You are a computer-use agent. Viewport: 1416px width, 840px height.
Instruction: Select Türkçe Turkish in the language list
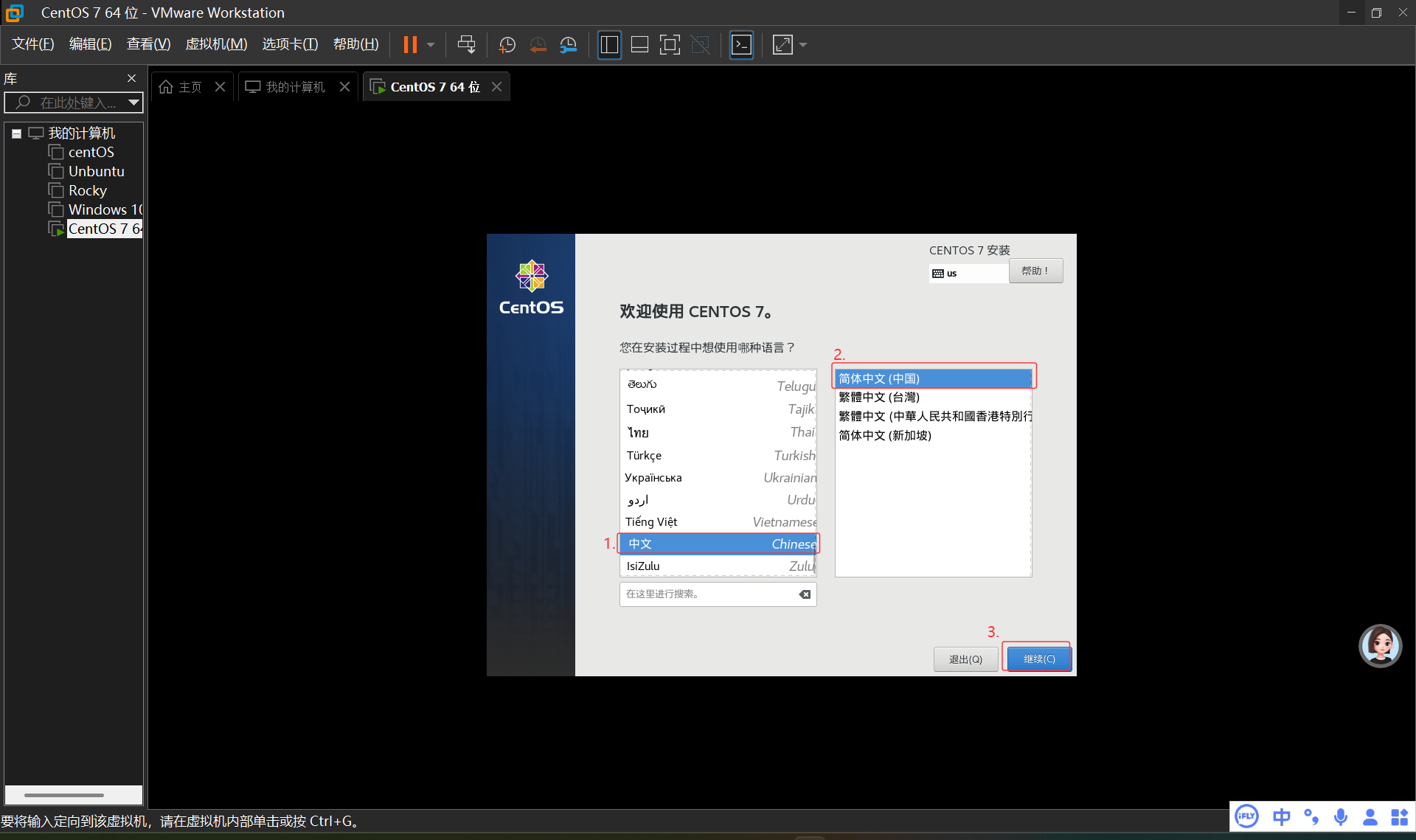pos(720,455)
